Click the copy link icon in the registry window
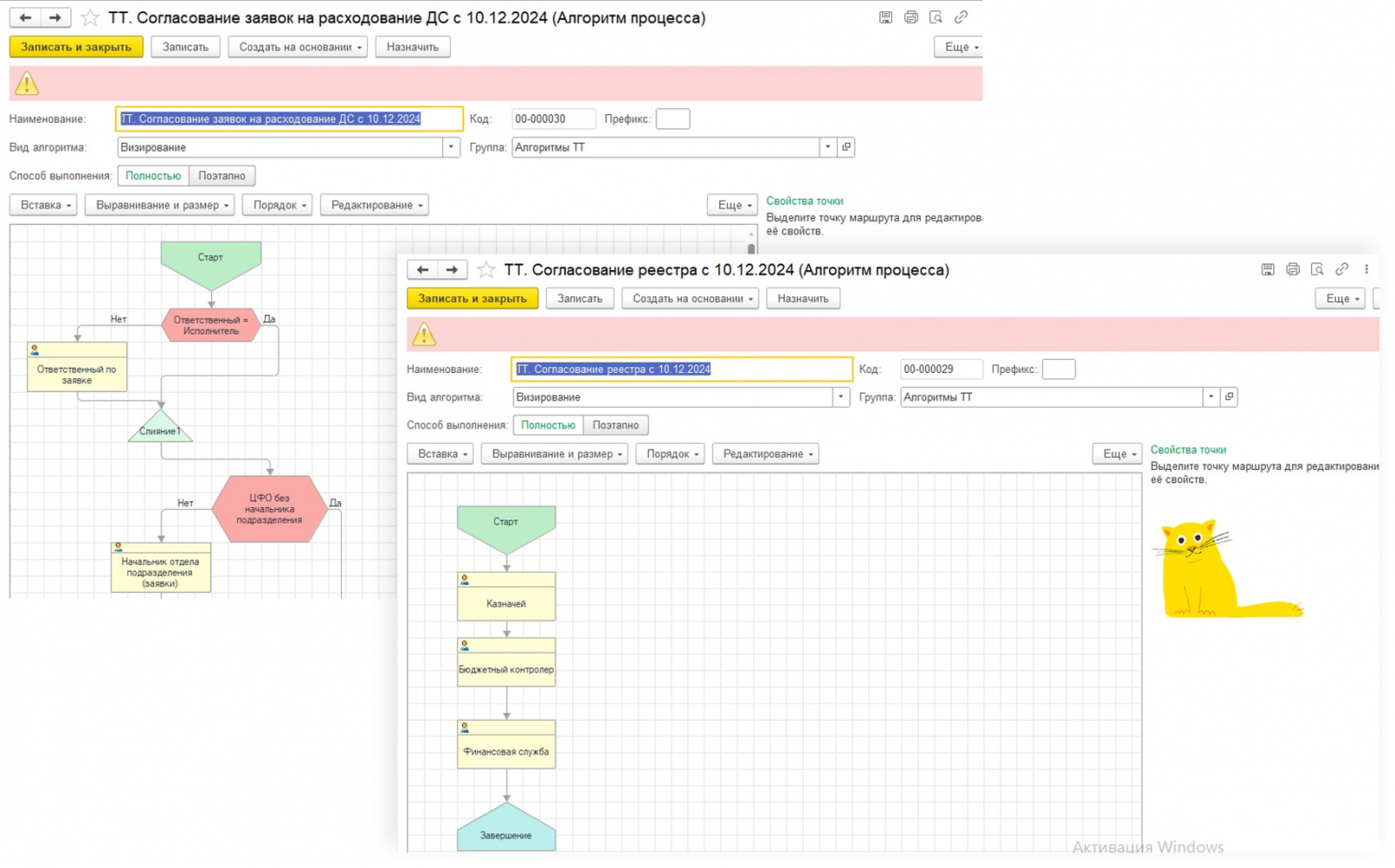Viewport: 1395px width, 868px height. pyautogui.click(x=1342, y=269)
